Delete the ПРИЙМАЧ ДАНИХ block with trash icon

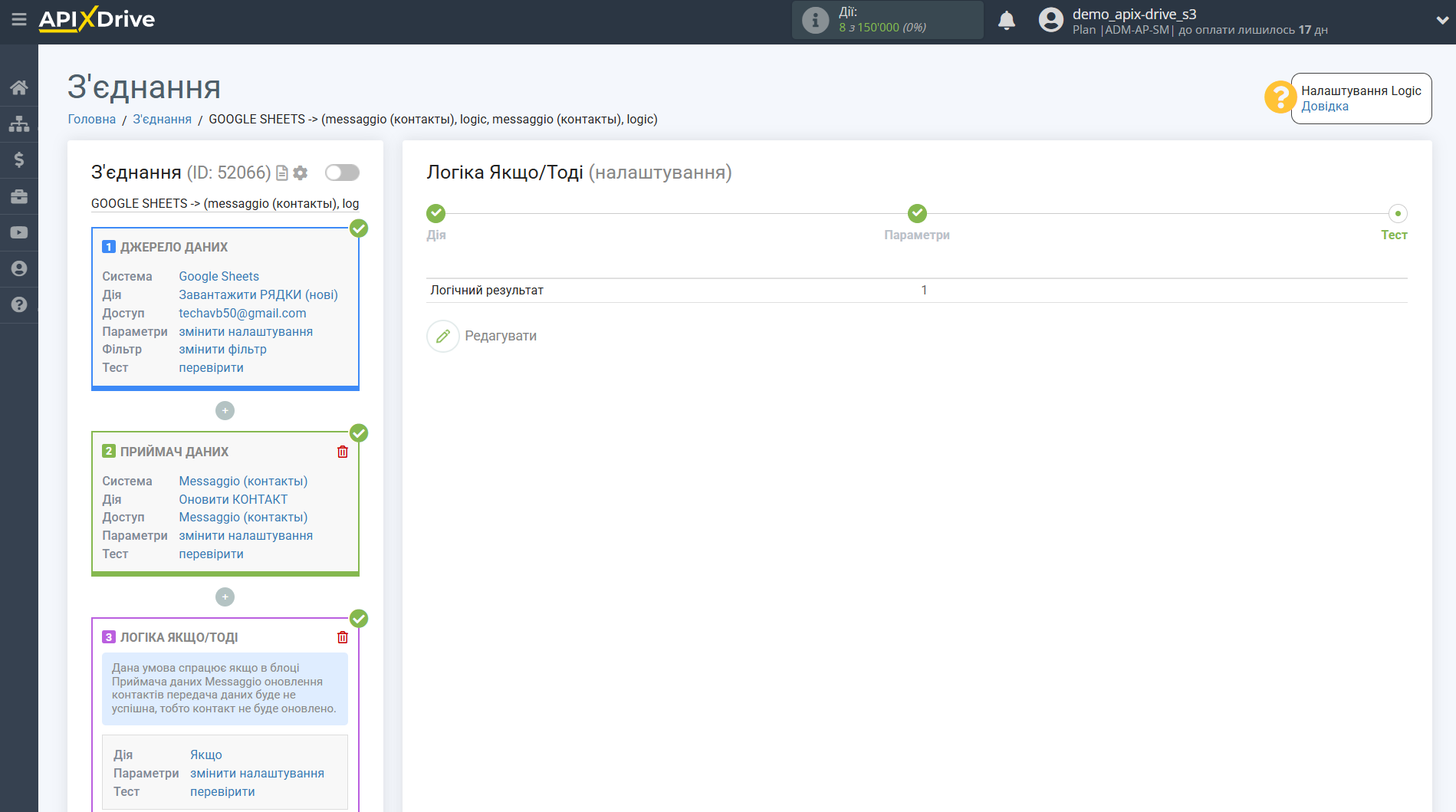click(343, 452)
